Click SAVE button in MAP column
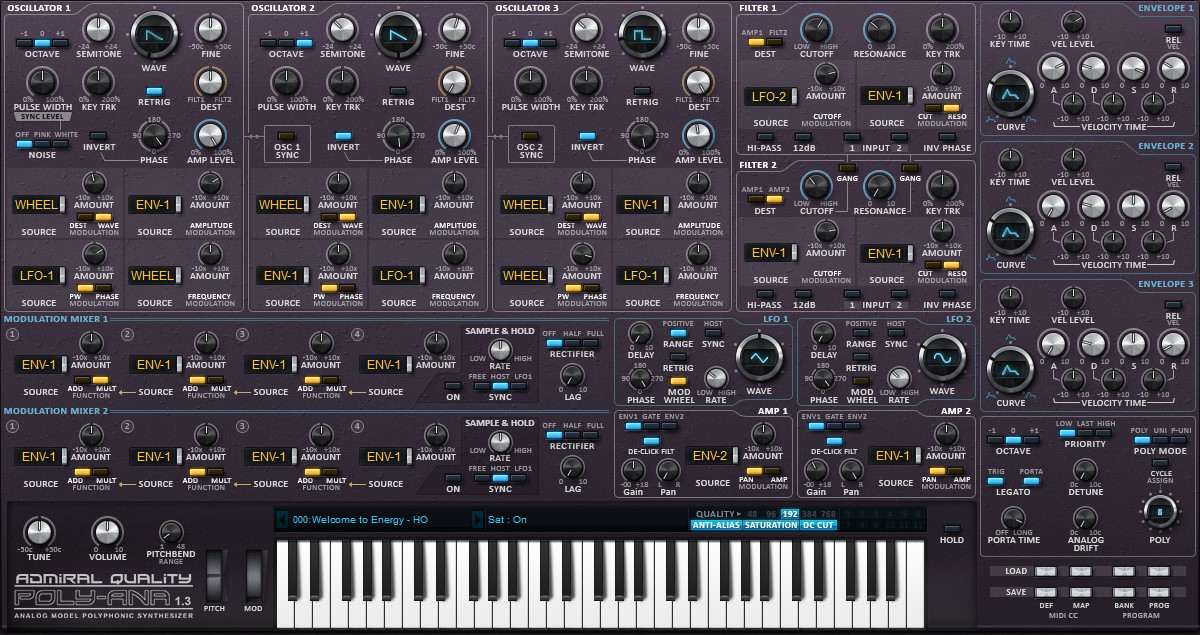Viewport: 1200px width, 635px height. pyautogui.click(x=1081, y=592)
